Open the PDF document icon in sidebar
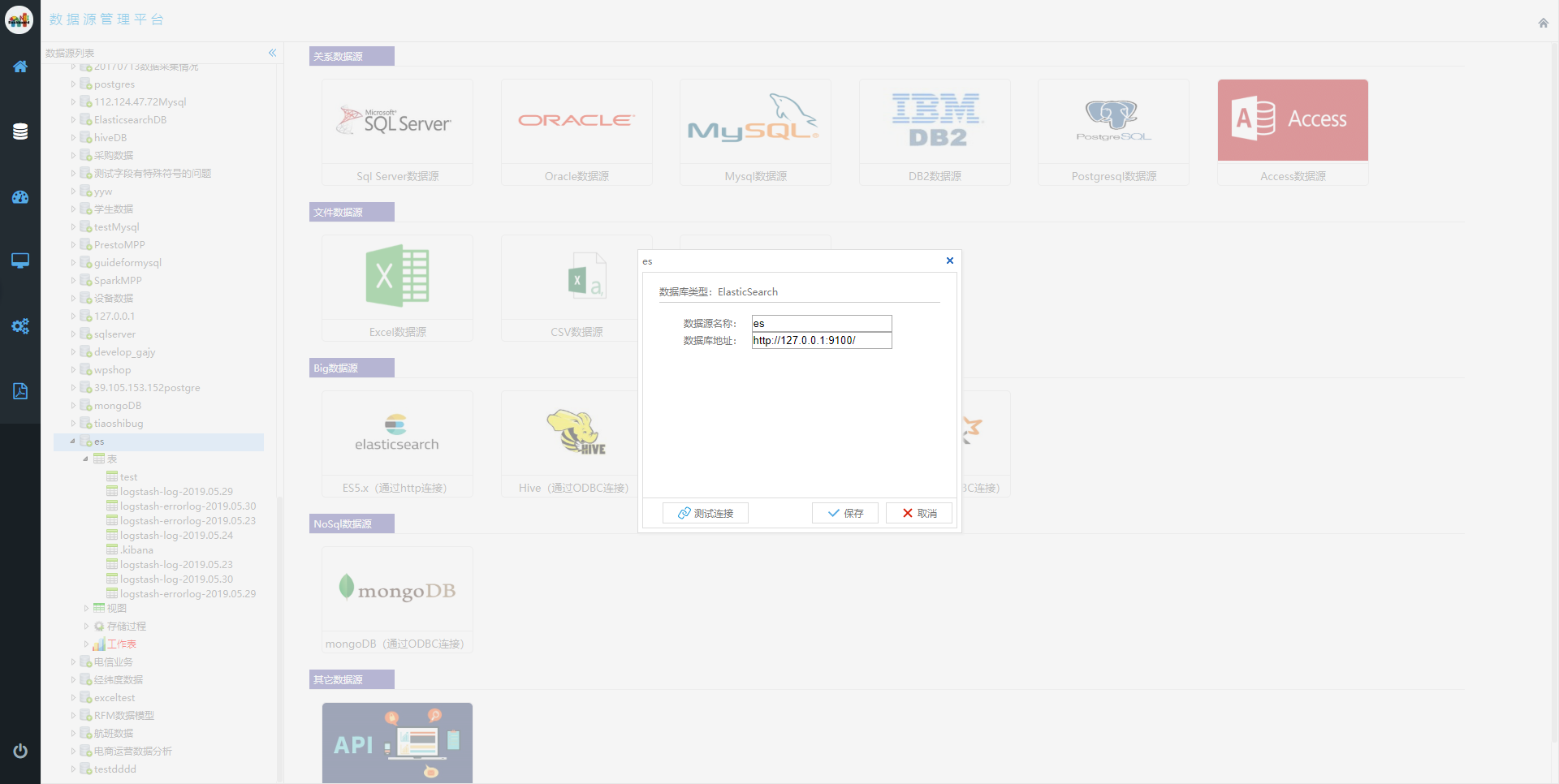The height and width of the screenshot is (784, 1559). [x=20, y=391]
